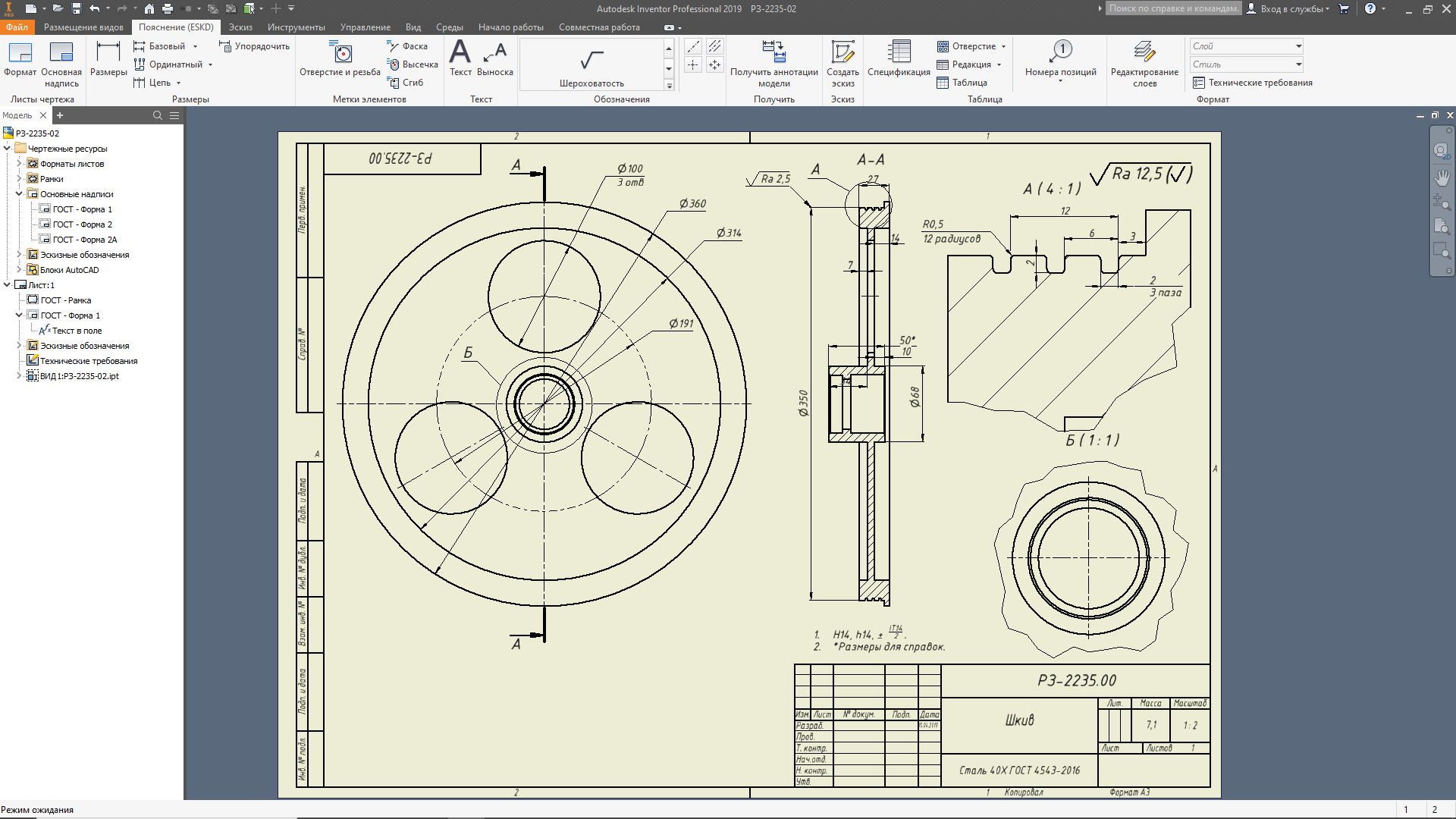Click the Размеры dimension tool icon
Screen dimensions: 1456x819
click(x=108, y=53)
